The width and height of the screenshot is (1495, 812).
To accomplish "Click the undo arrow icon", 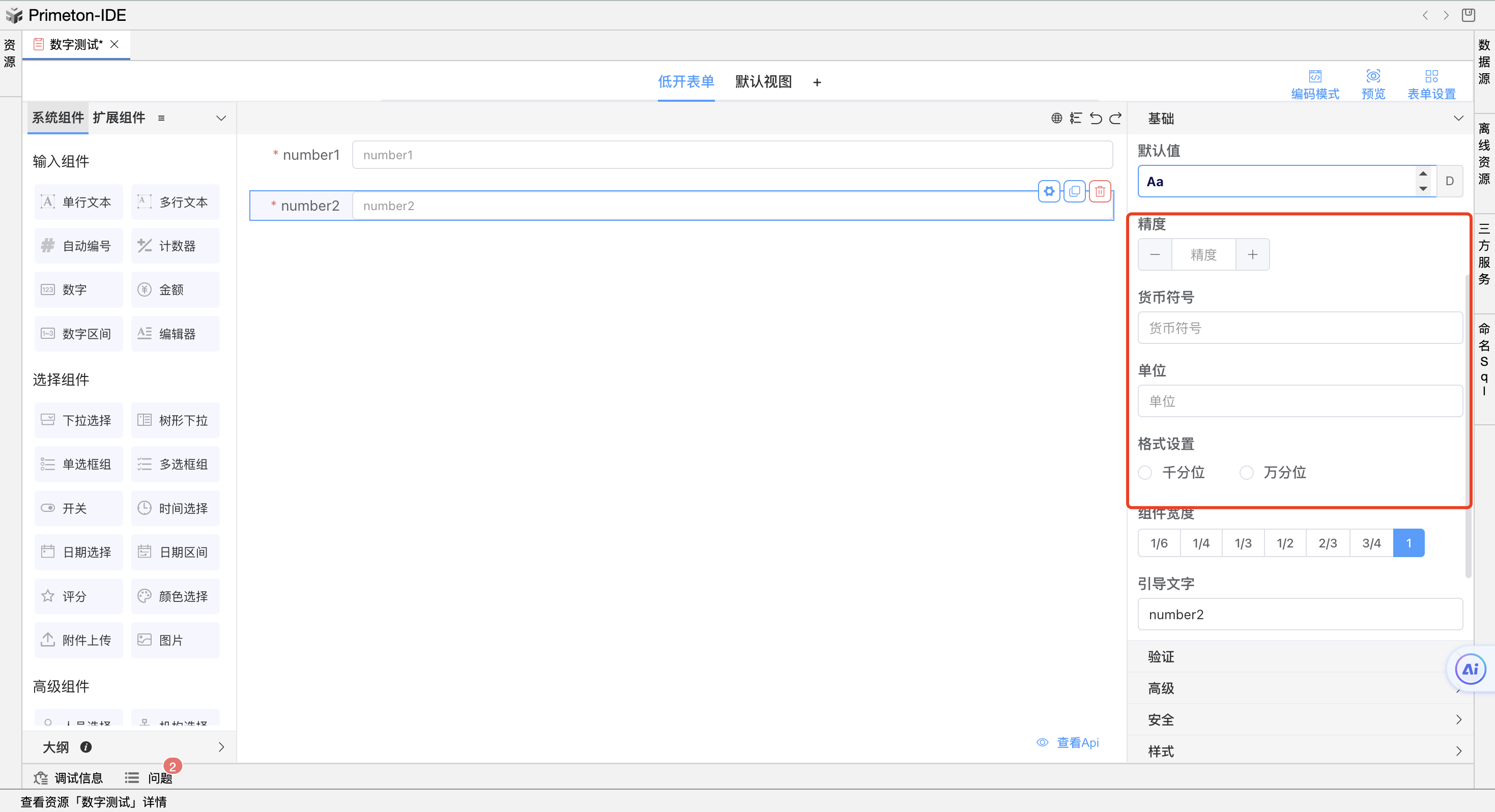I will pyautogui.click(x=1095, y=119).
